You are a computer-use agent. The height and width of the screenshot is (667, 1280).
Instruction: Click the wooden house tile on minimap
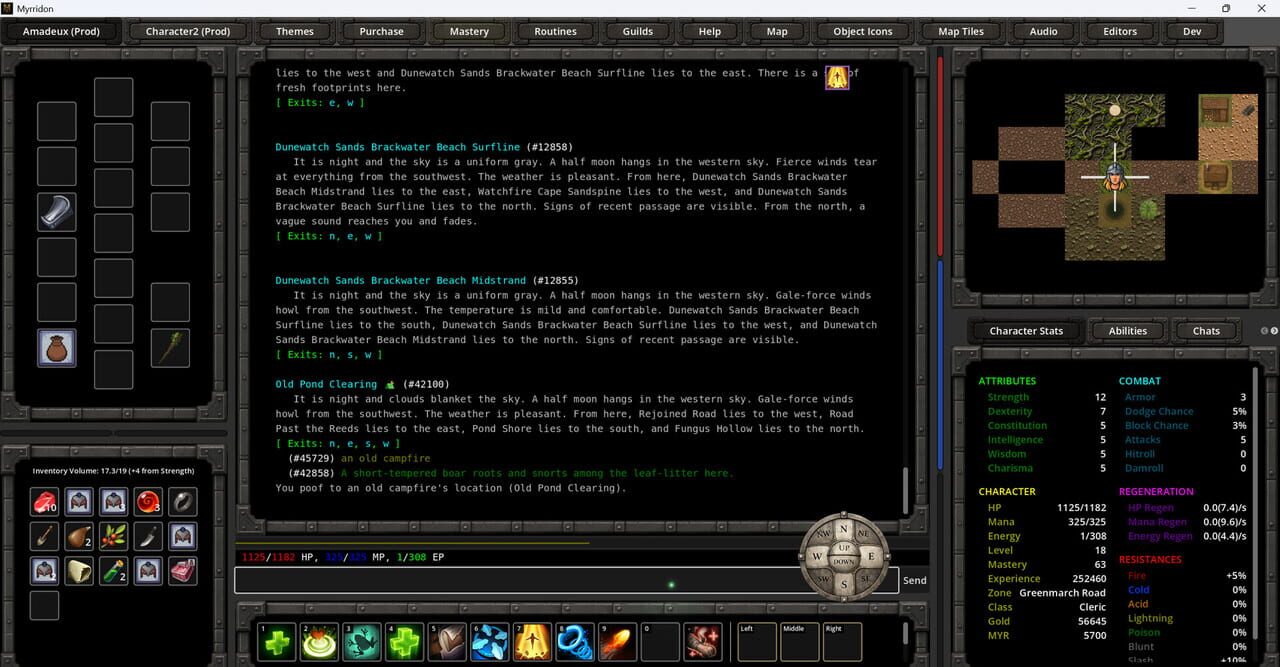(1215, 110)
